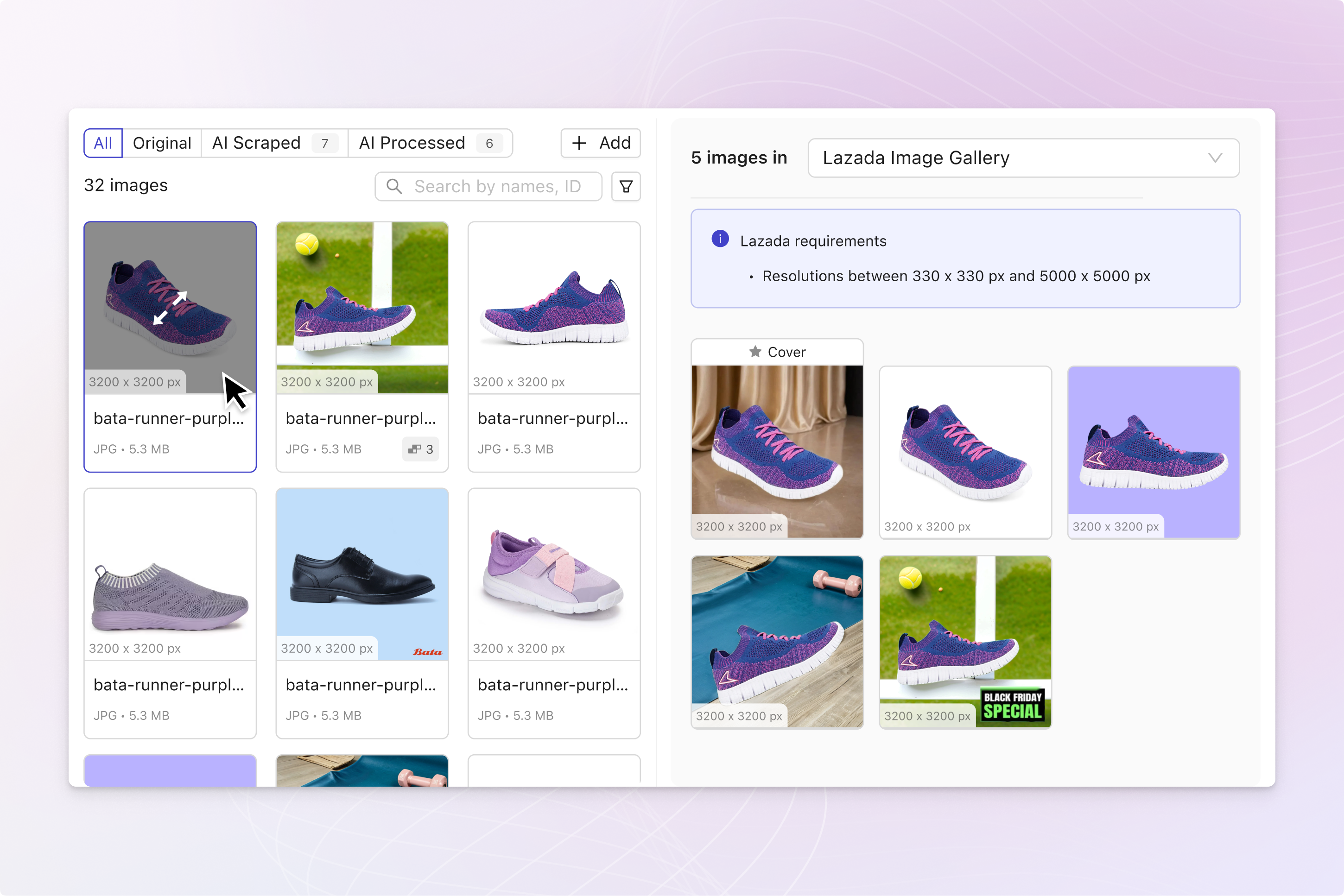Click the Cover star icon
The image size is (1344, 896).
[x=755, y=352]
